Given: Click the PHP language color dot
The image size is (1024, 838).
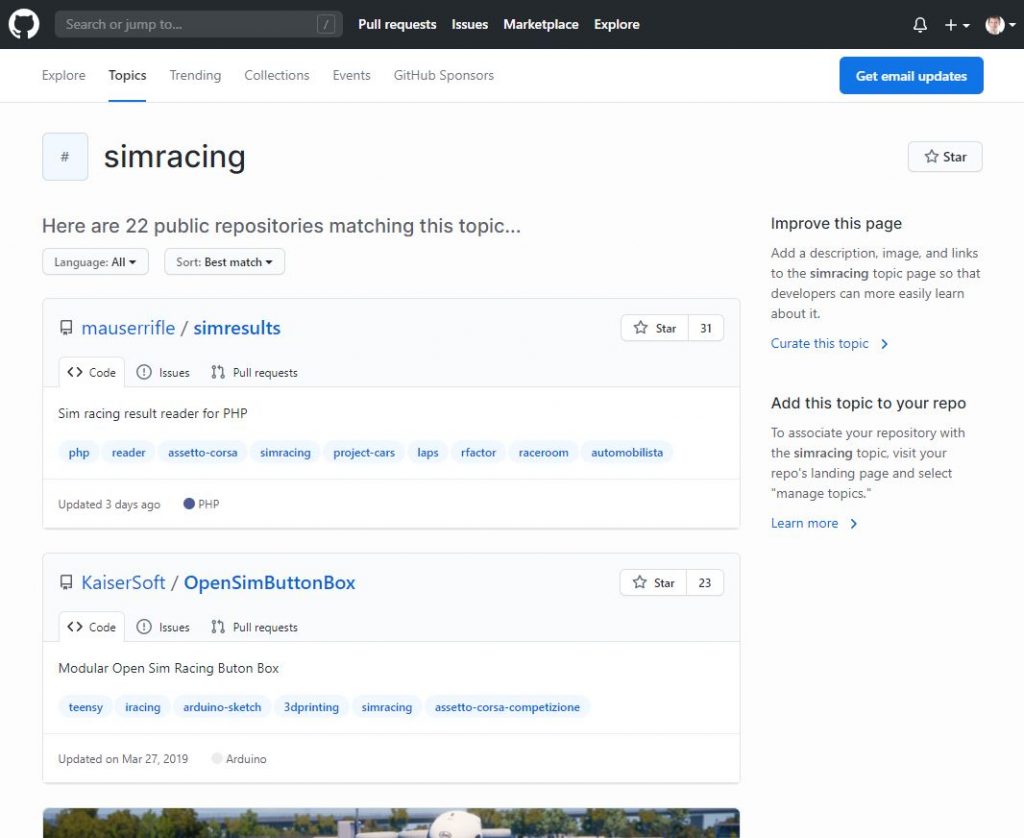Looking at the screenshot, I should click(189, 504).
